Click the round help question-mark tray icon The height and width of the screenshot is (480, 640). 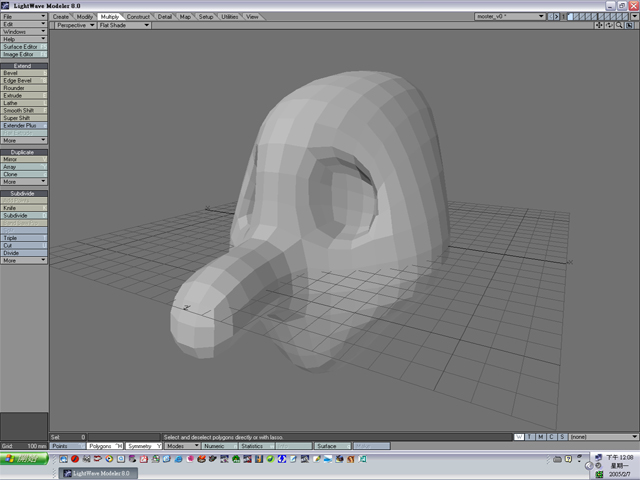(x=568, y=459)
